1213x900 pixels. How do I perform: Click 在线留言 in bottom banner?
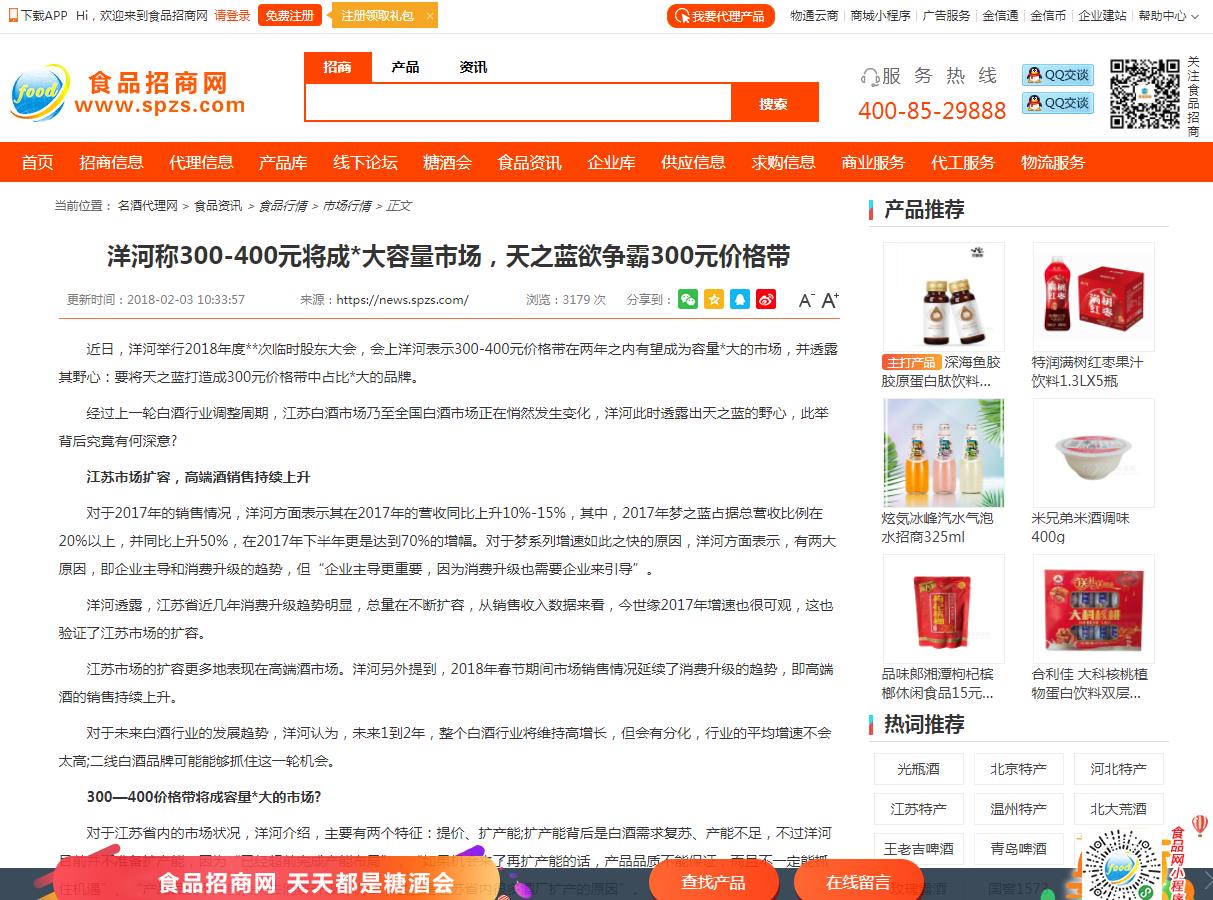point(858,882)
